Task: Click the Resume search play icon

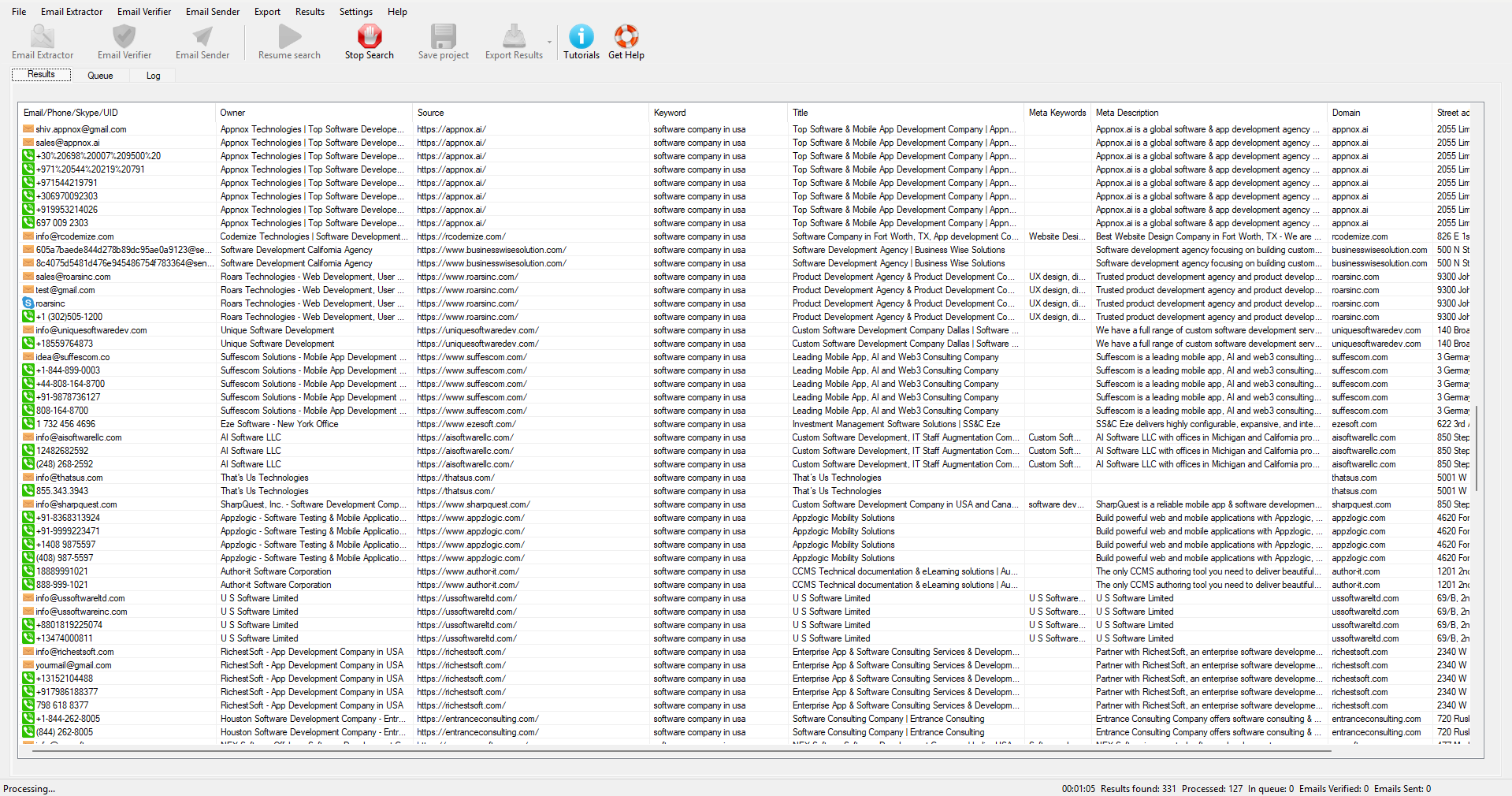Action: (289, 36)
